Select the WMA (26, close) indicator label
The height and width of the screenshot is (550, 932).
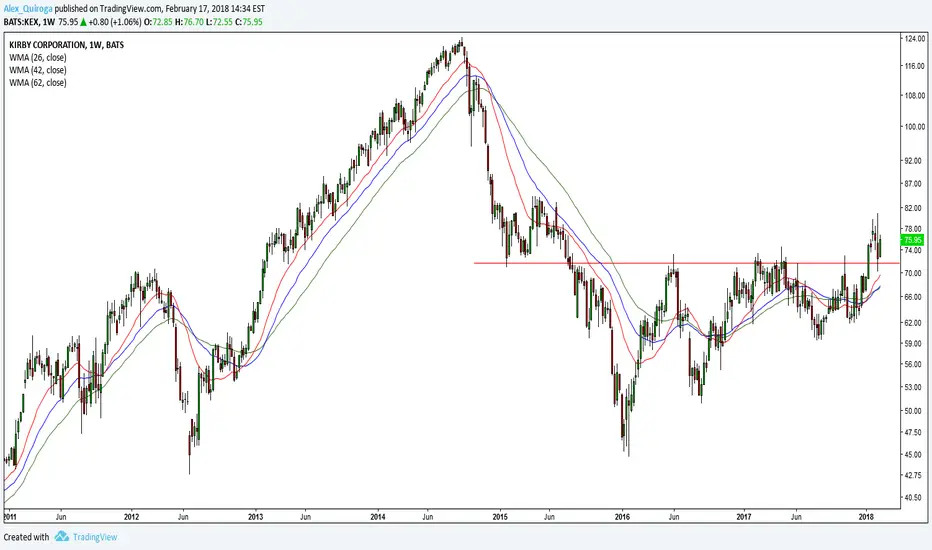pyautogui.click(x=37, y=58)
